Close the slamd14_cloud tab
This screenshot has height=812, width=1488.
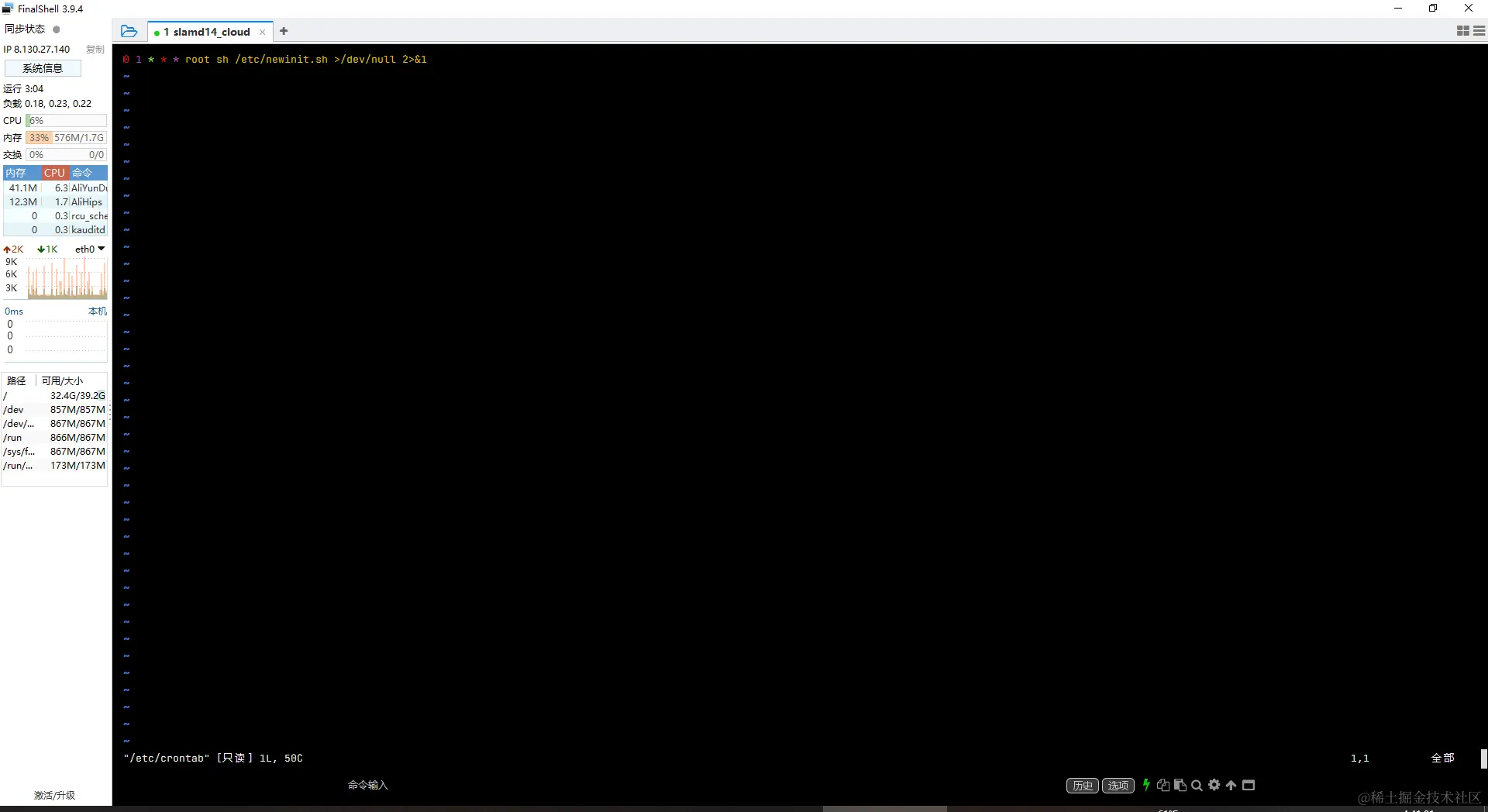coord(262,32)
